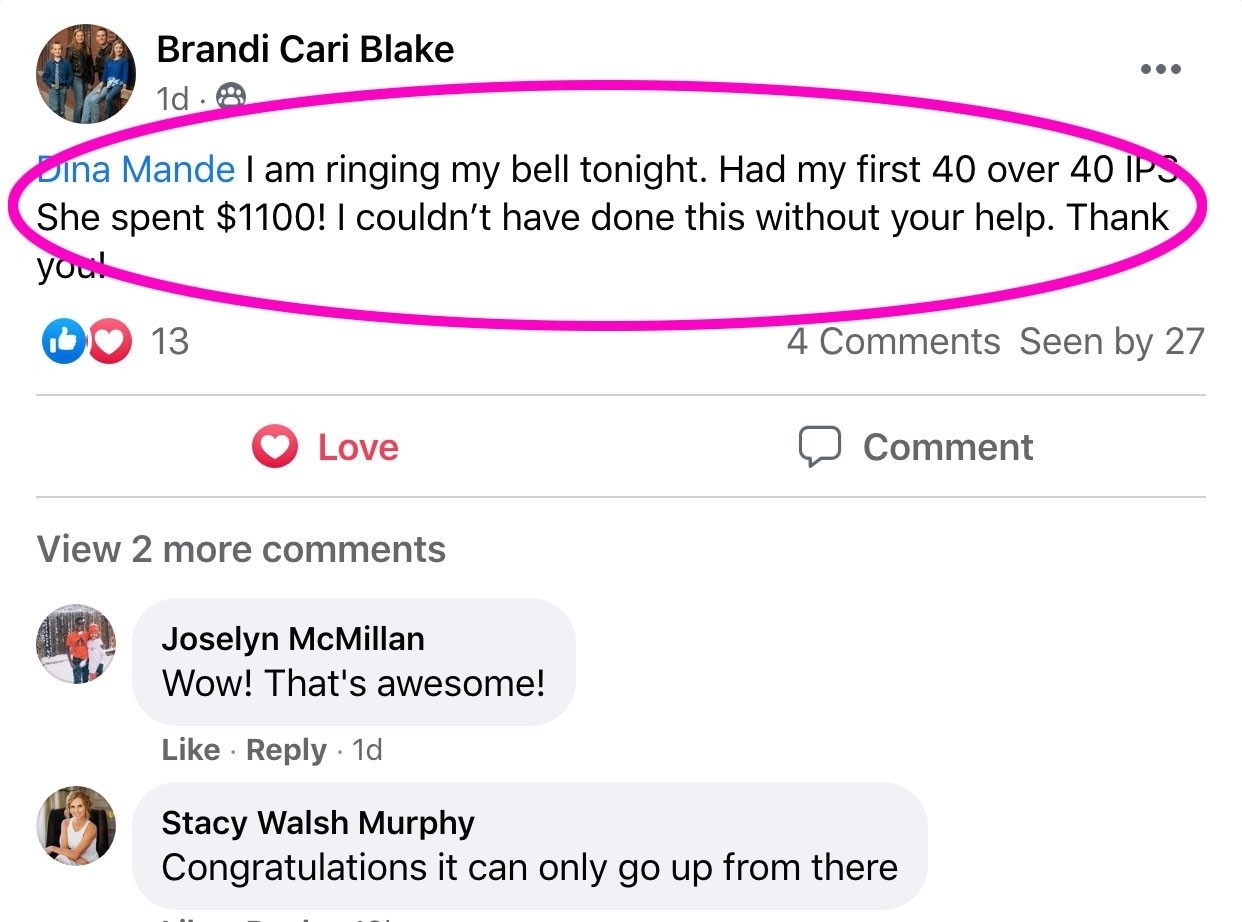Open Brandi Cari Blake's profile picture
Image resolution: width=1242 pixels, height=922 pixels.
click(85, 73)
